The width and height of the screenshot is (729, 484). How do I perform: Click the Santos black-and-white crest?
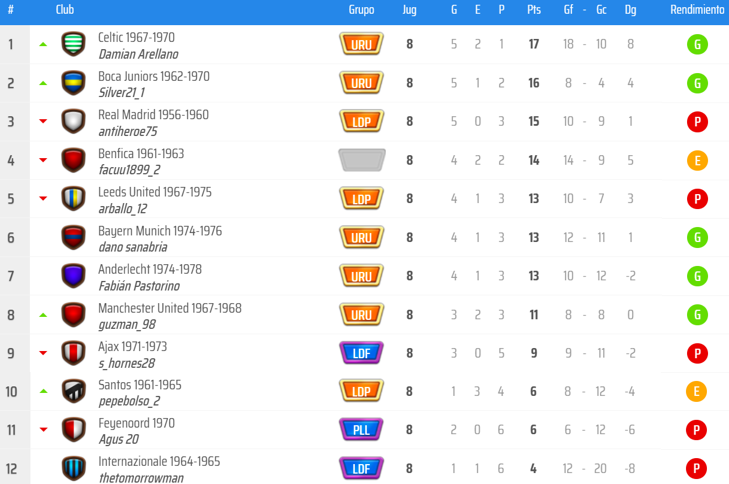pos(73,391)
